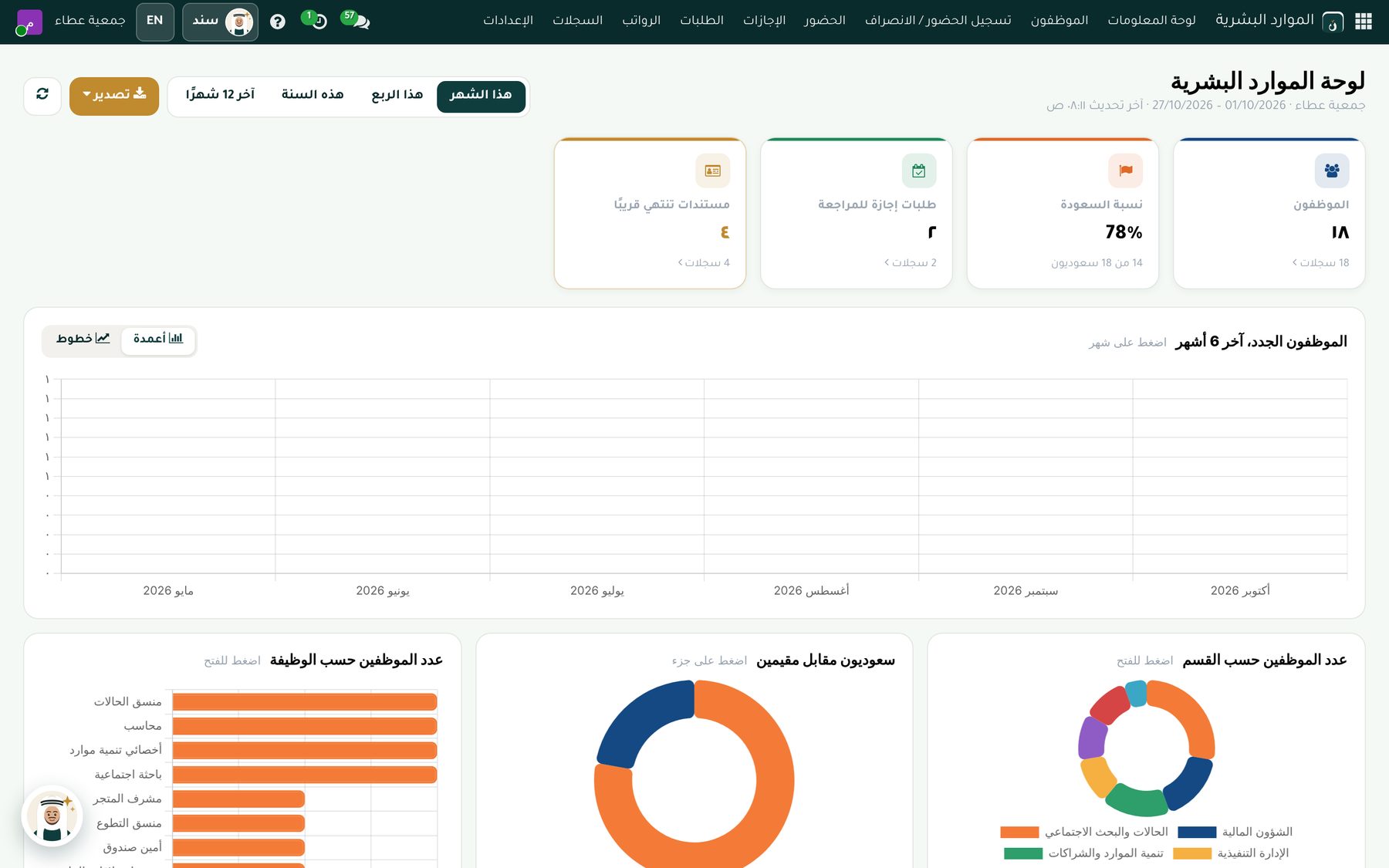
Task: Click the 'باحثة اجتماعية' bar
Action: point(305,775)
